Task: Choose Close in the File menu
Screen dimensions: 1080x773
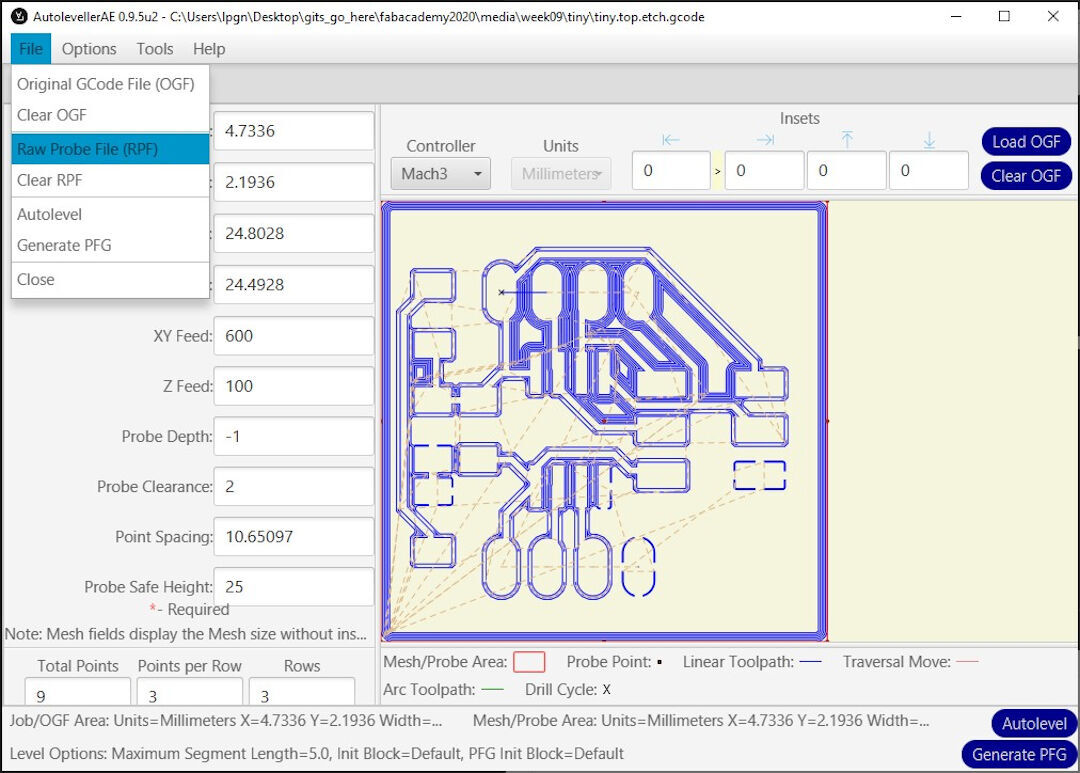Action: point(110,280)
